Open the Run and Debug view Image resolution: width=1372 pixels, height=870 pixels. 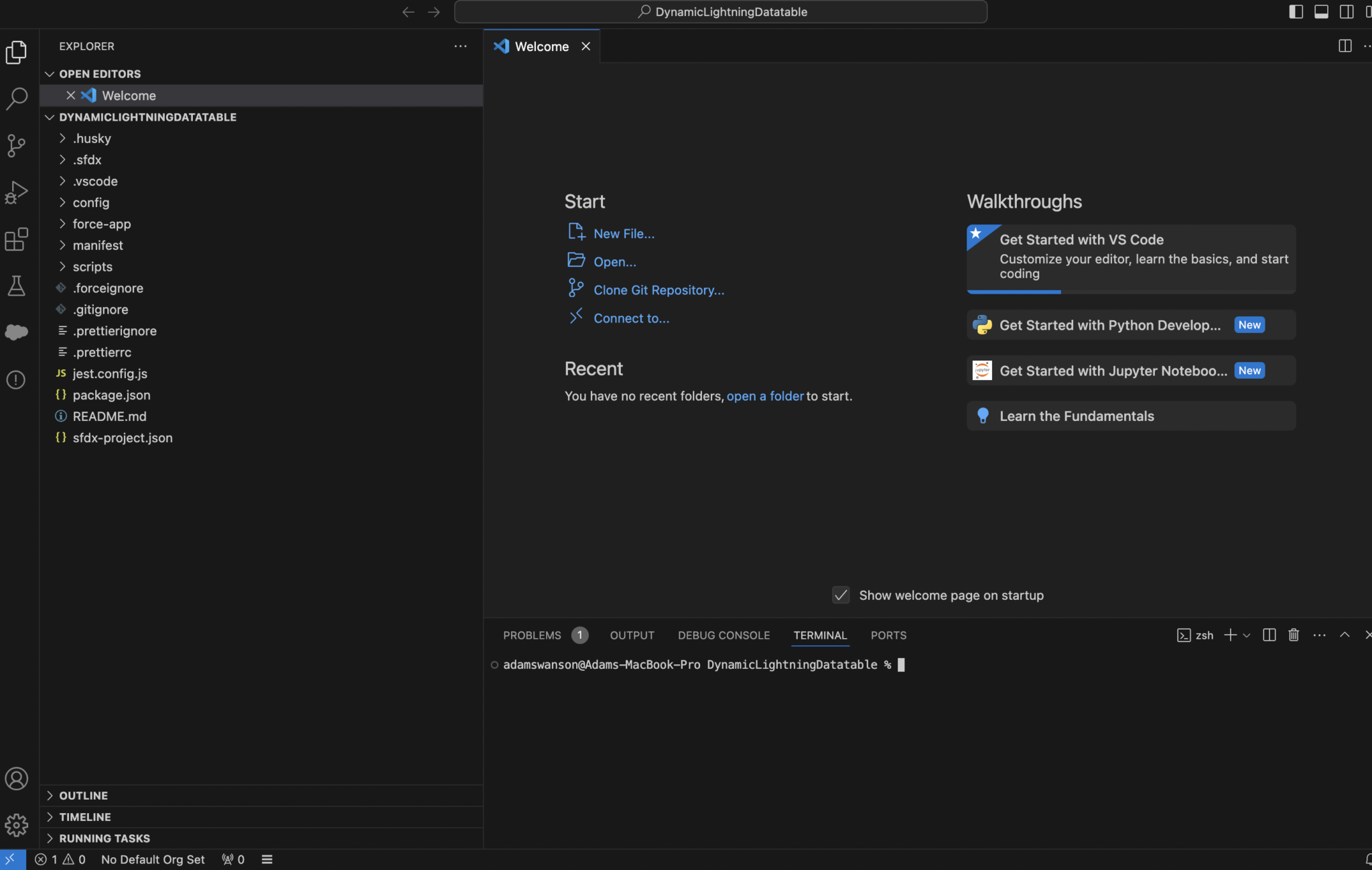tap(17, 192)
